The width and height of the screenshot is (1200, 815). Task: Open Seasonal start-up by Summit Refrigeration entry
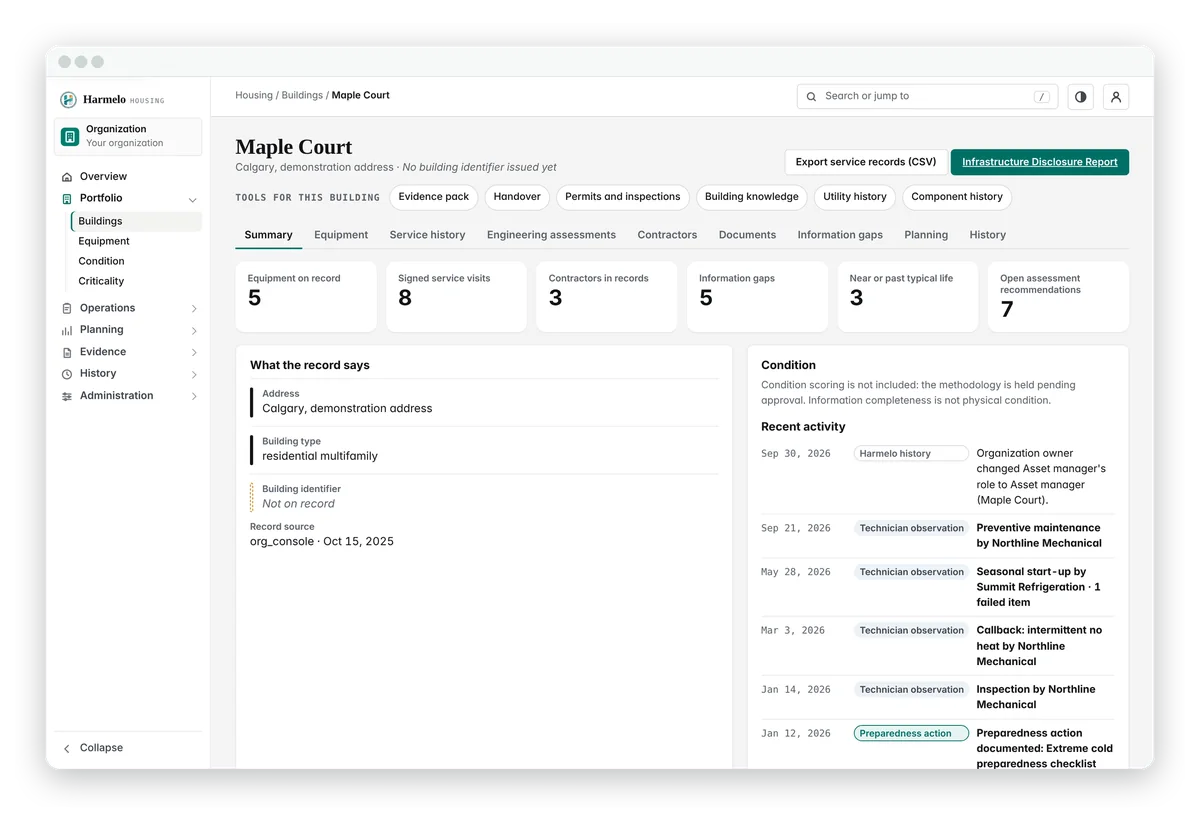[1038, 587]
